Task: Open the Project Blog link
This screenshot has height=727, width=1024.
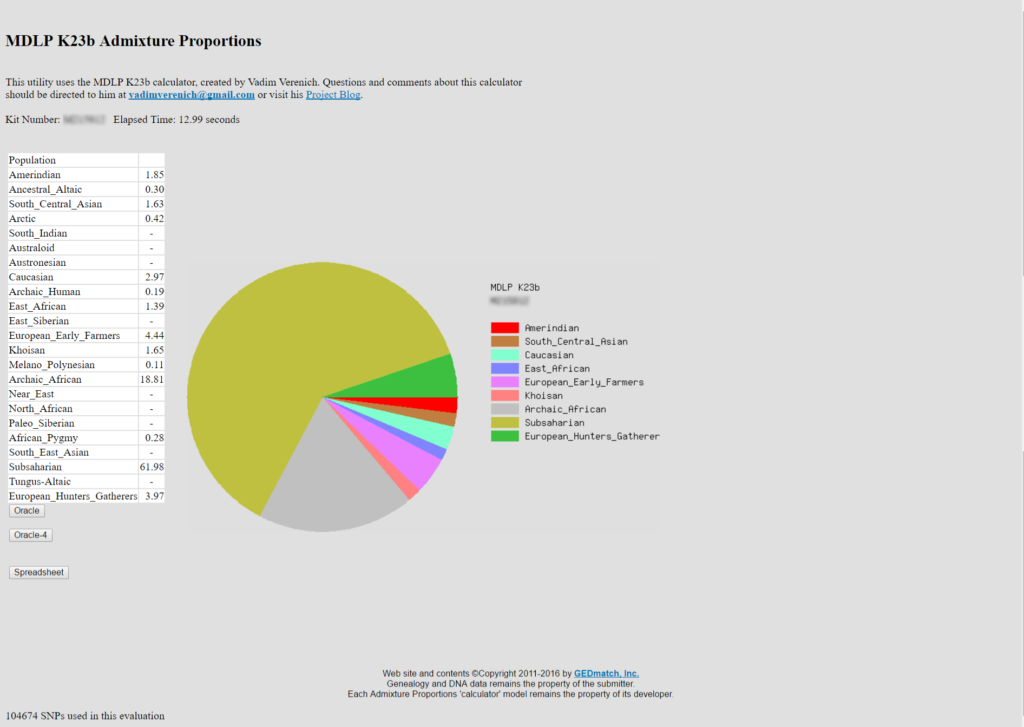Action: 333,94
